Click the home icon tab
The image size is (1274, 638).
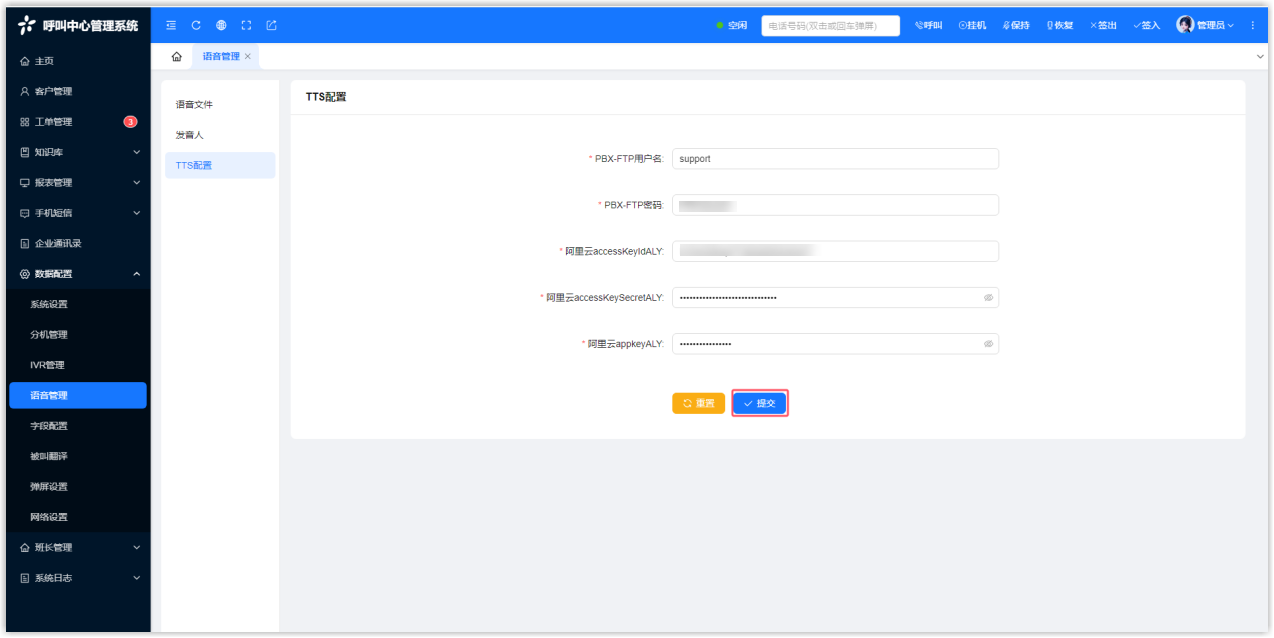[177, 57]
